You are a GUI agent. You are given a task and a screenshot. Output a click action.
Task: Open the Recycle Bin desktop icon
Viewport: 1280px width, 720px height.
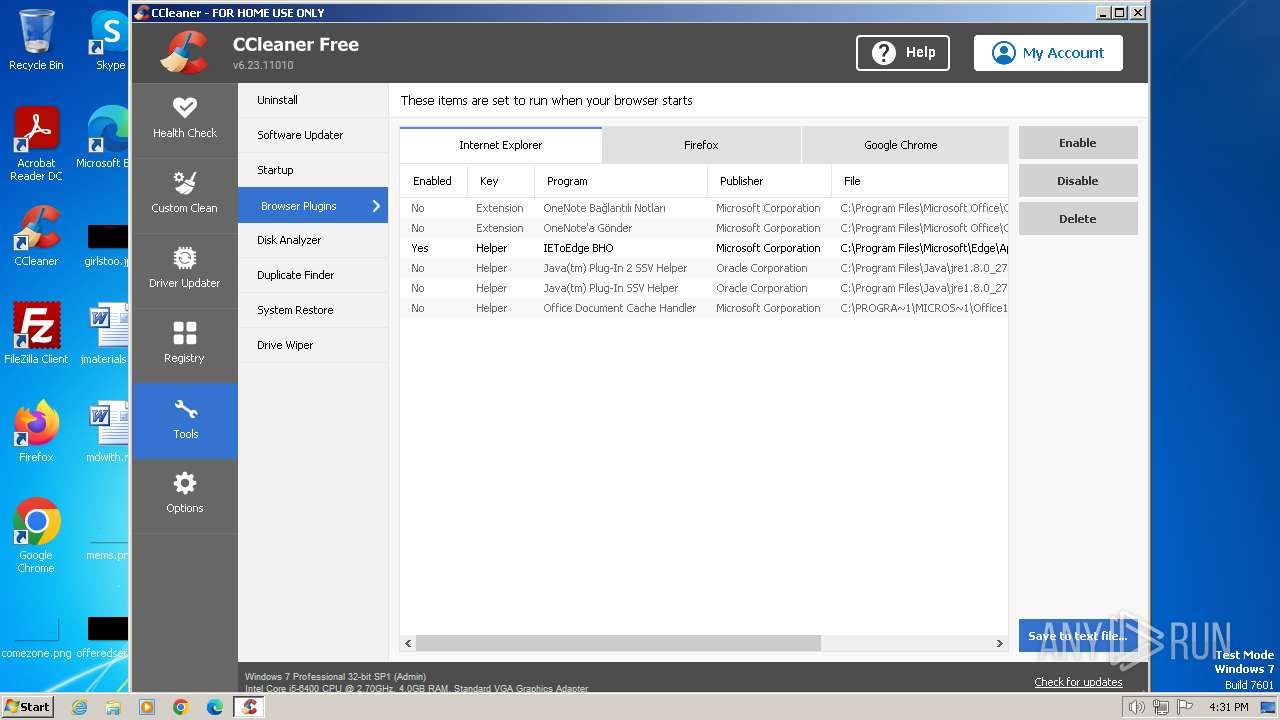point(36,40)
